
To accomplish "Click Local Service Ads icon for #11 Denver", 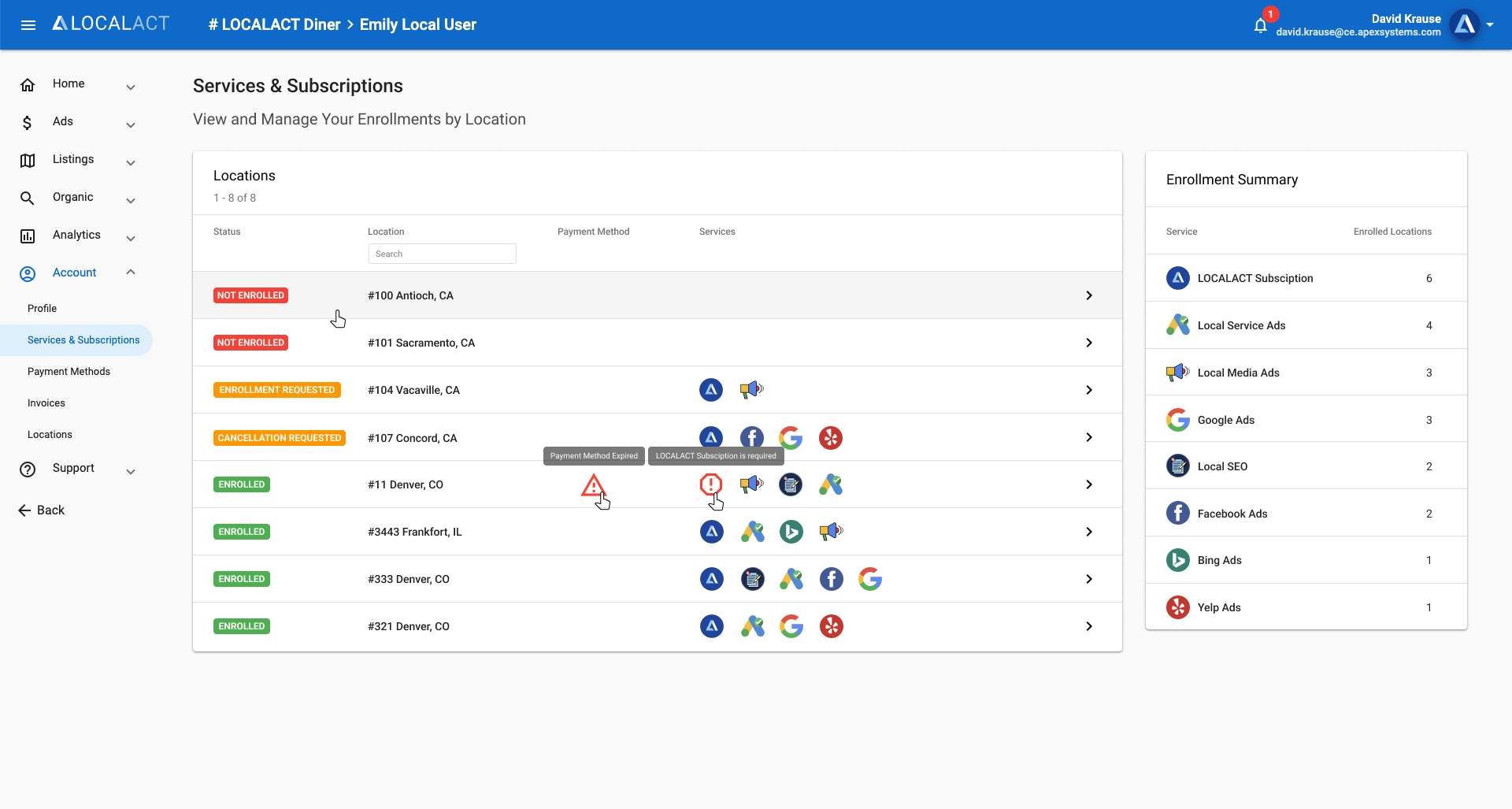I will pyautogui.click(x=831, y=484).
